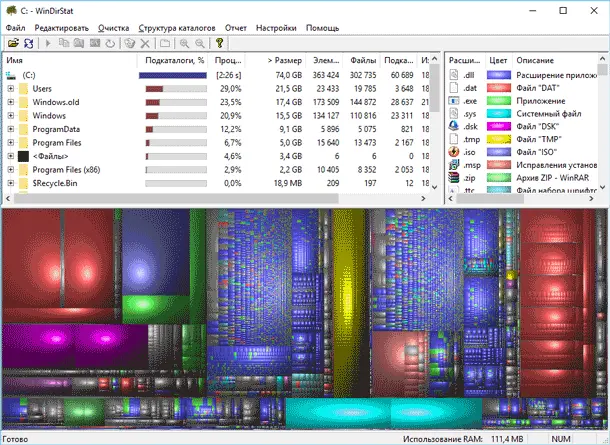Viewport: 610px width, 445px height.
Task: Expand the Windows.old folder node
Action: (11, 102)
